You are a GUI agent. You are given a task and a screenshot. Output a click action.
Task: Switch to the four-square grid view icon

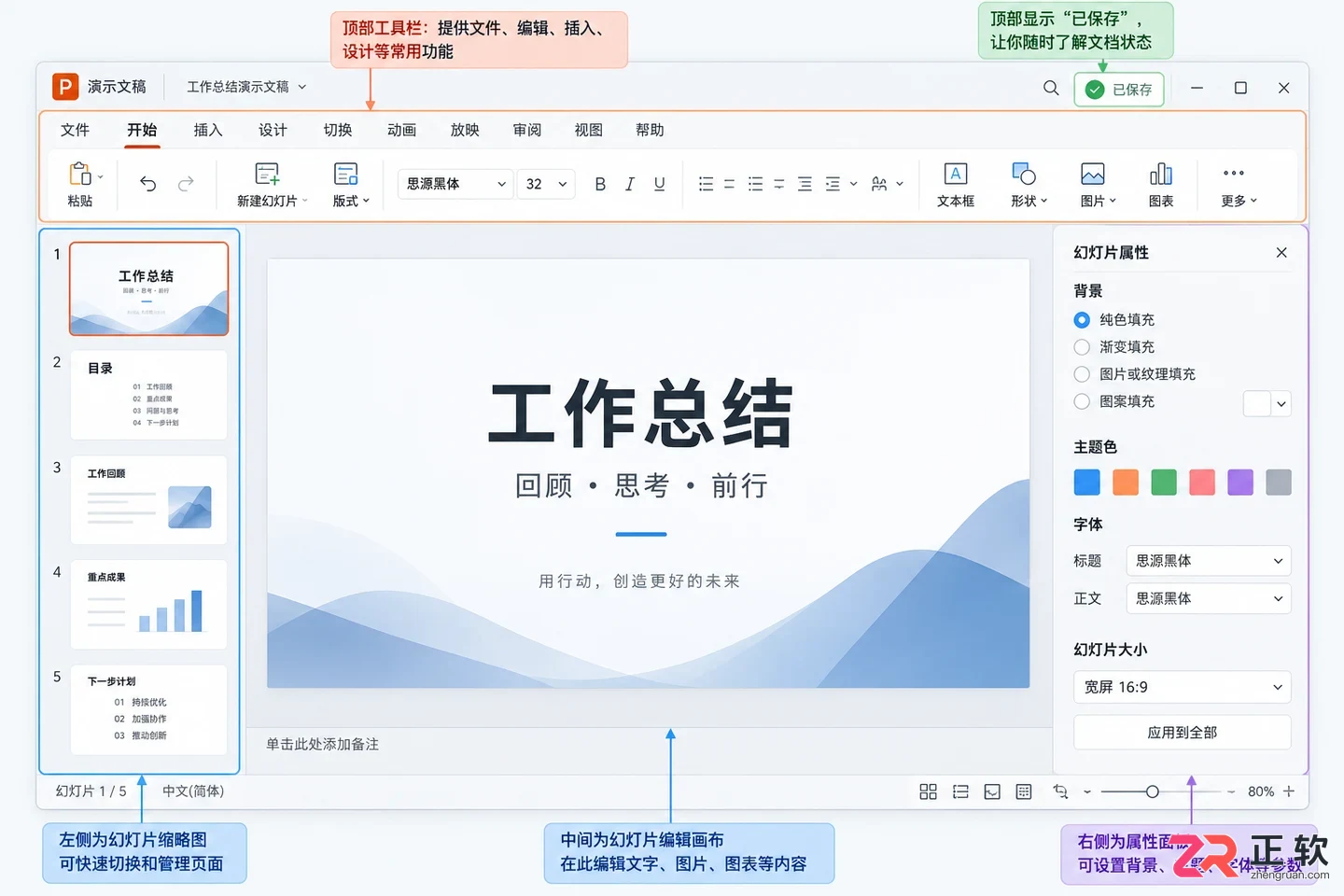[x=928, y=791]
